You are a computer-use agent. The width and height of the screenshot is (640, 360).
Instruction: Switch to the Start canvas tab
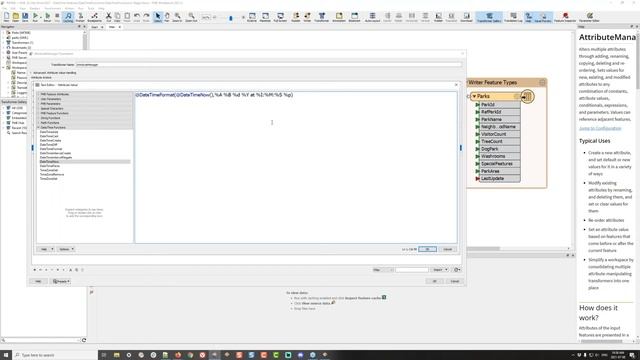point(95,27)
